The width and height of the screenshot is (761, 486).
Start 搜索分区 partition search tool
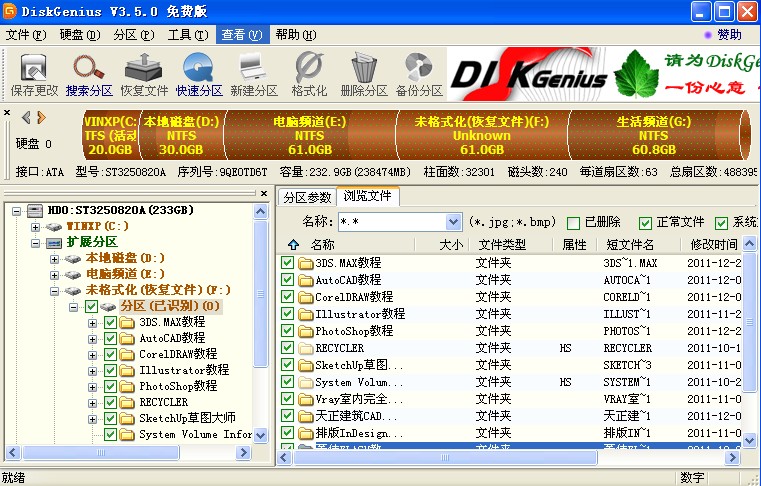click(x=89, y=75)
